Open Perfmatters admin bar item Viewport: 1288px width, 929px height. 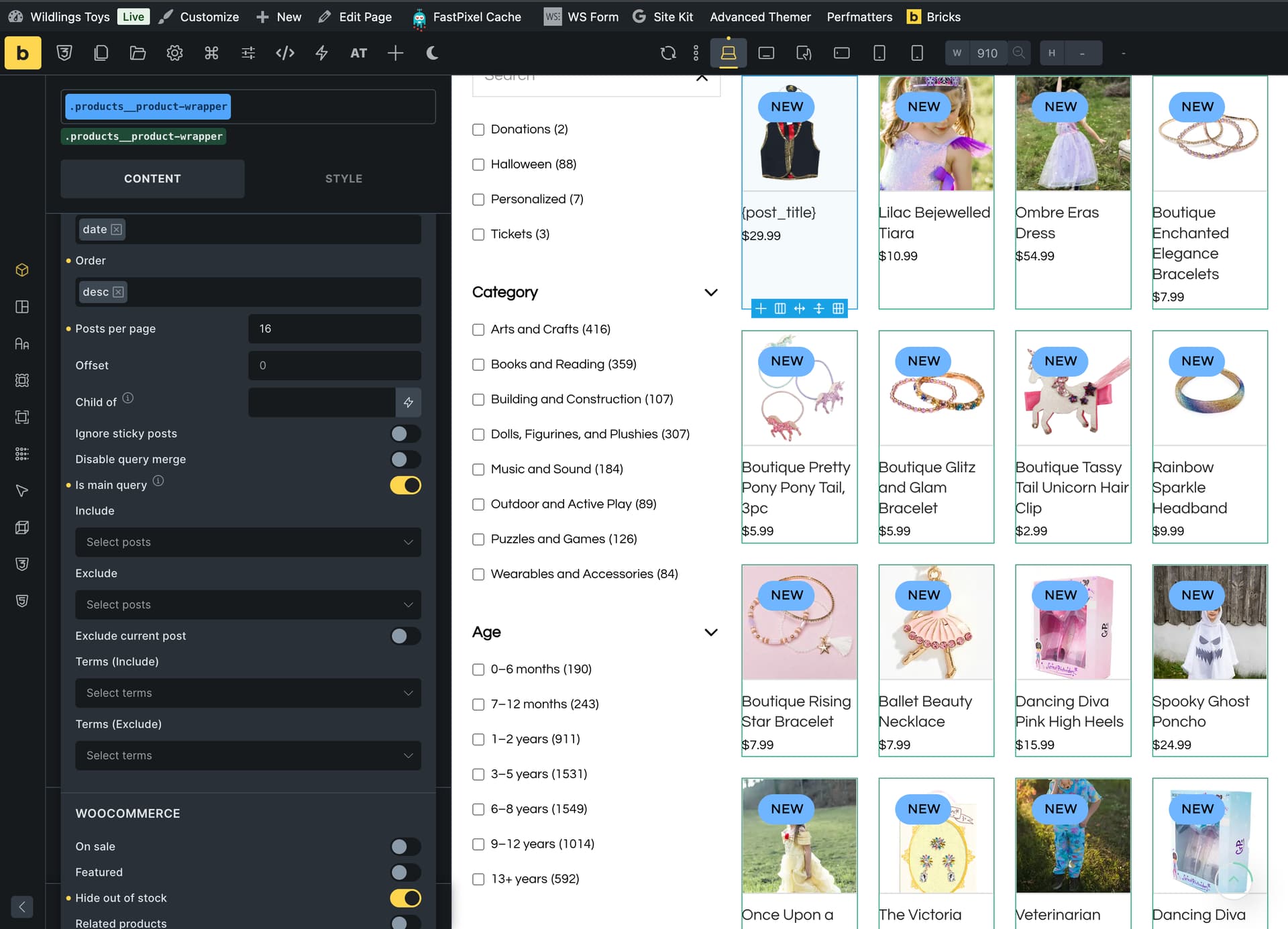pos(859,17)
